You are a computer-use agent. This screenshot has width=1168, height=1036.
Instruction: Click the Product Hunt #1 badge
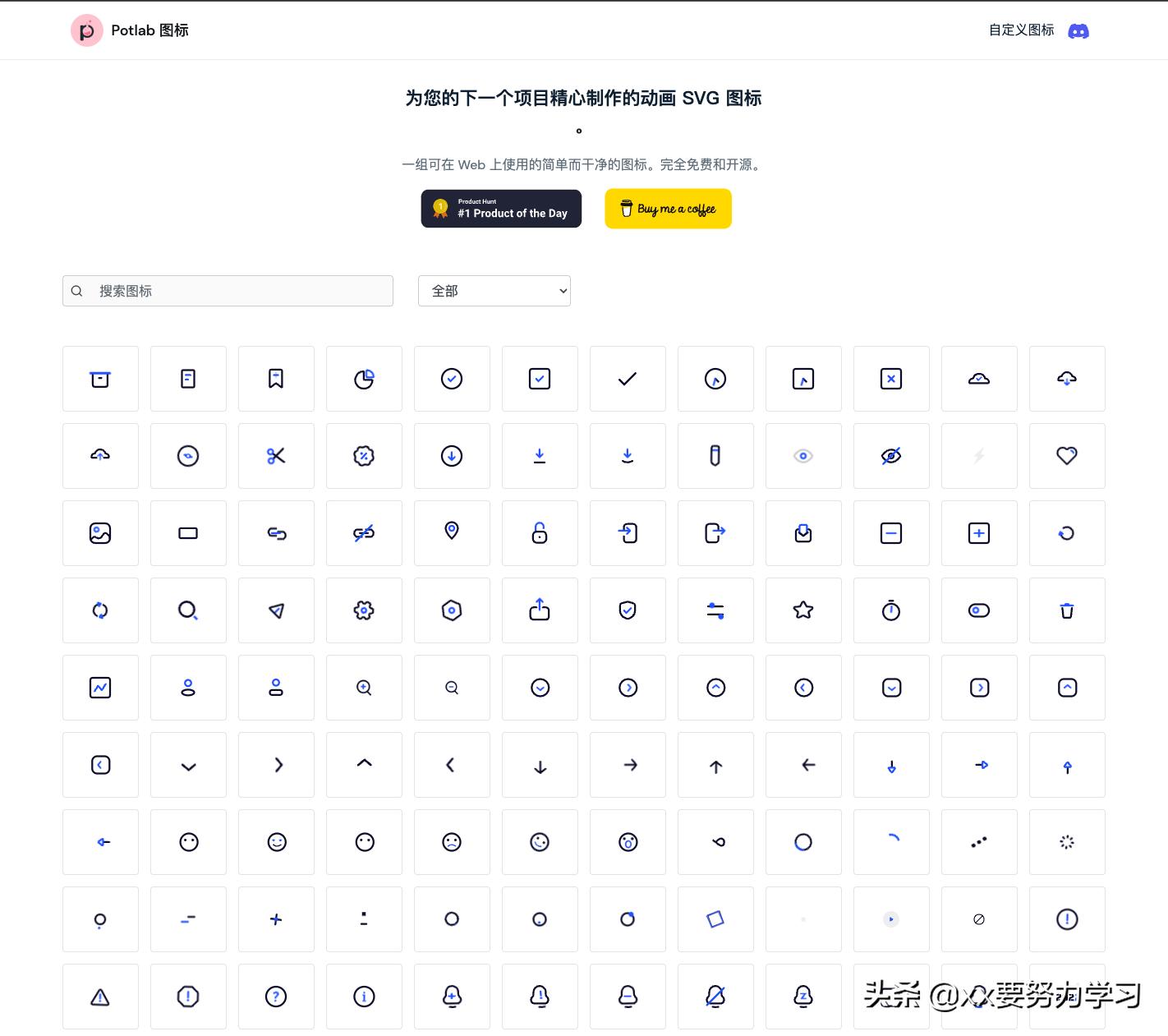click(501, 209)
